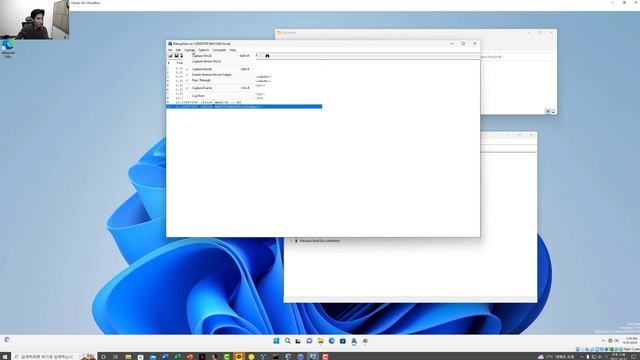Click the binoculars Find icon
640x360 pixels.
[x=267, y=56]
